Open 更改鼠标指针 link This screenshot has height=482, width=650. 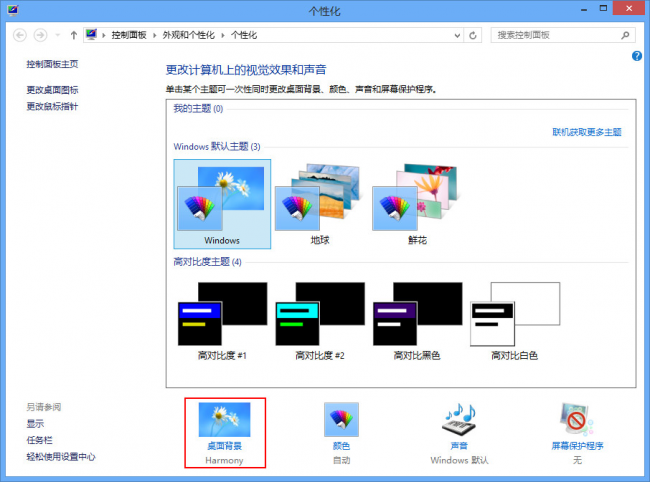click(52, 106)
